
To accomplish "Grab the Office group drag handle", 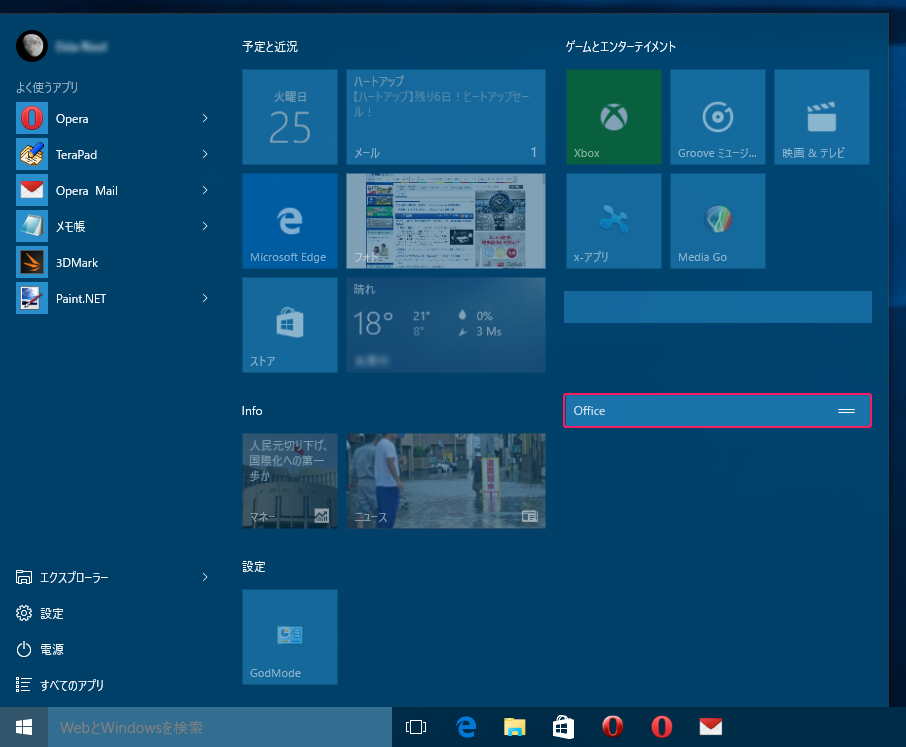I will (846, 411).
